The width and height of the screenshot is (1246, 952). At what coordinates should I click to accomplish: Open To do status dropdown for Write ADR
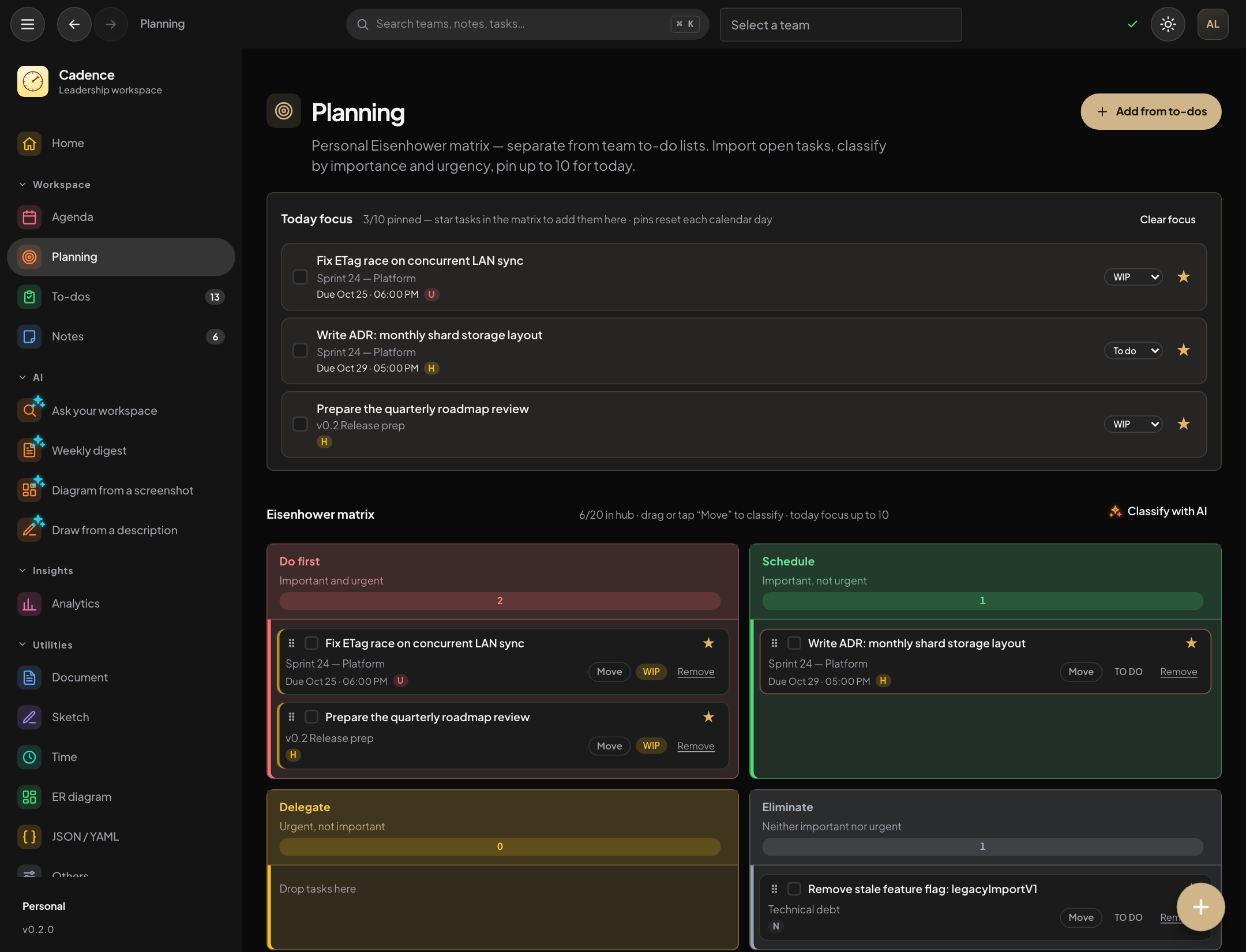click(x=1134, y=351)
